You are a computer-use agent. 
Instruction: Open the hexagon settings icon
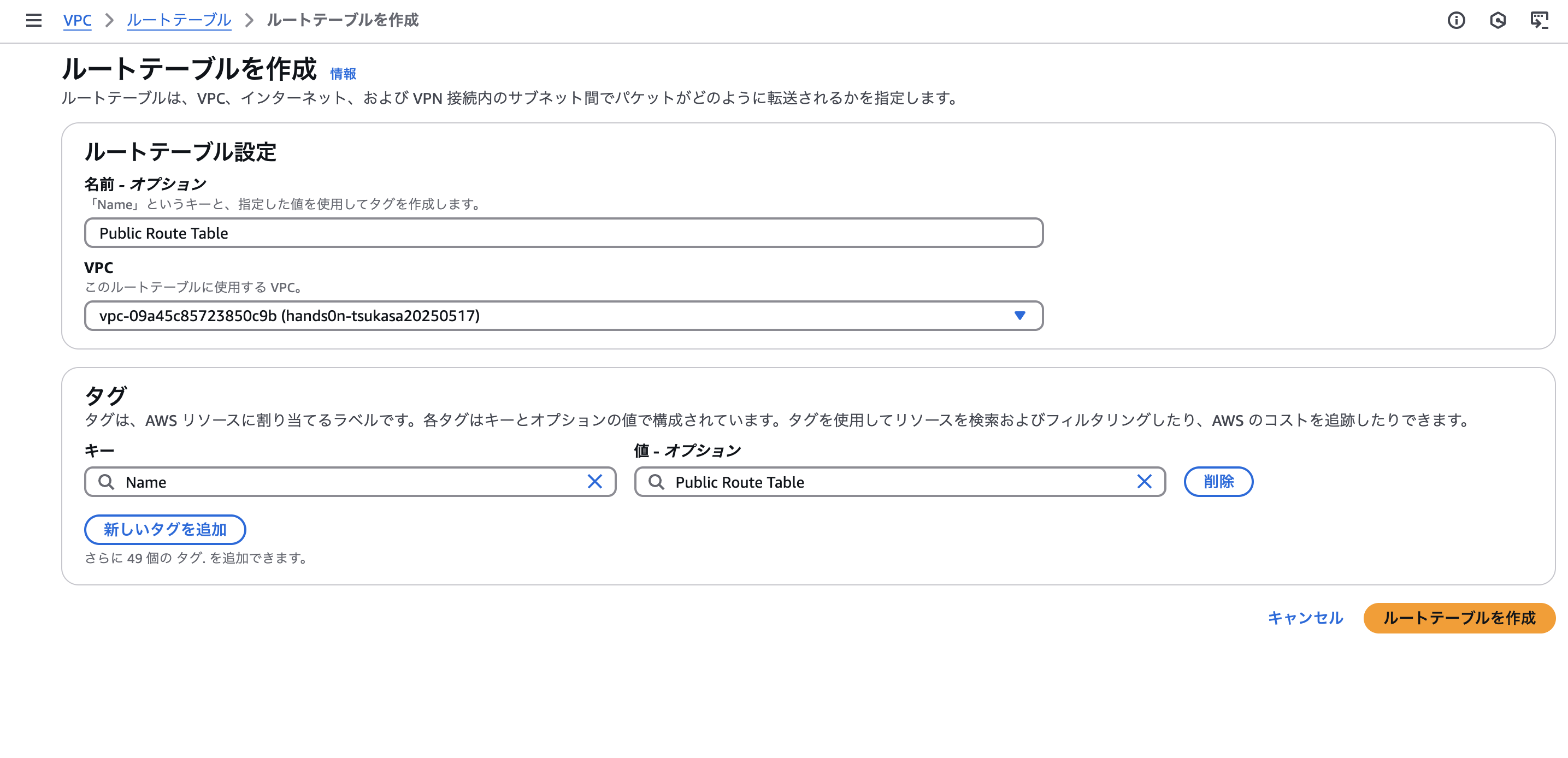click(1498, 20)
